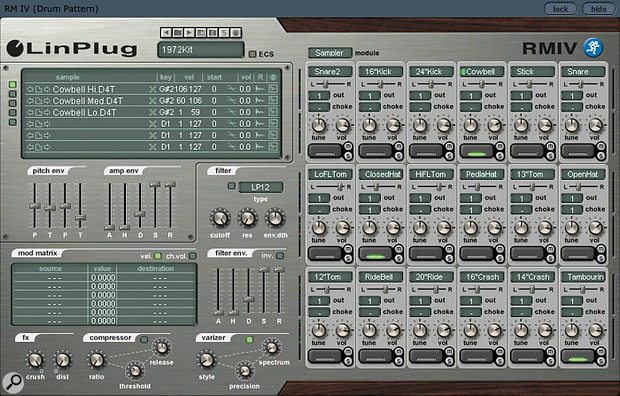Toggle the ECS checkbox
This screenshot has width=620, height=396.
tap(252, 54)
